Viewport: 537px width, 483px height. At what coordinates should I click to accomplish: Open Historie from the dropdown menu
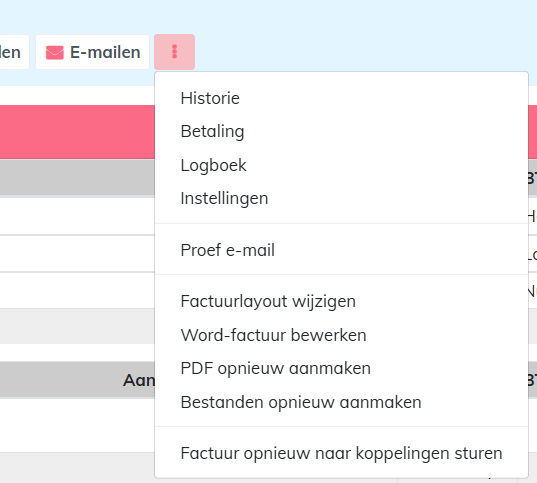[210, 98]
